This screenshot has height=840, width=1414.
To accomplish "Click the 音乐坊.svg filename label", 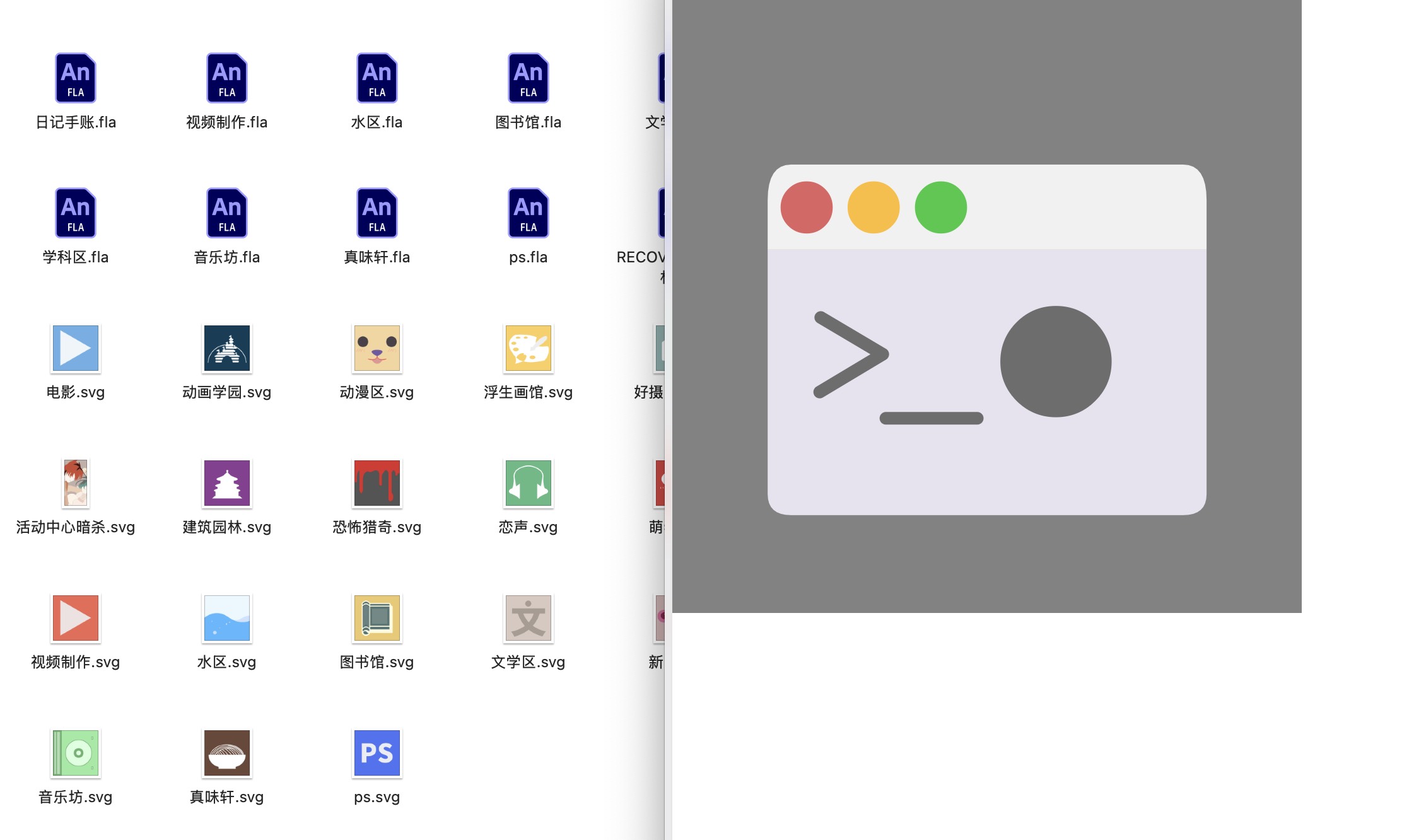I will [x=76, y=797].
